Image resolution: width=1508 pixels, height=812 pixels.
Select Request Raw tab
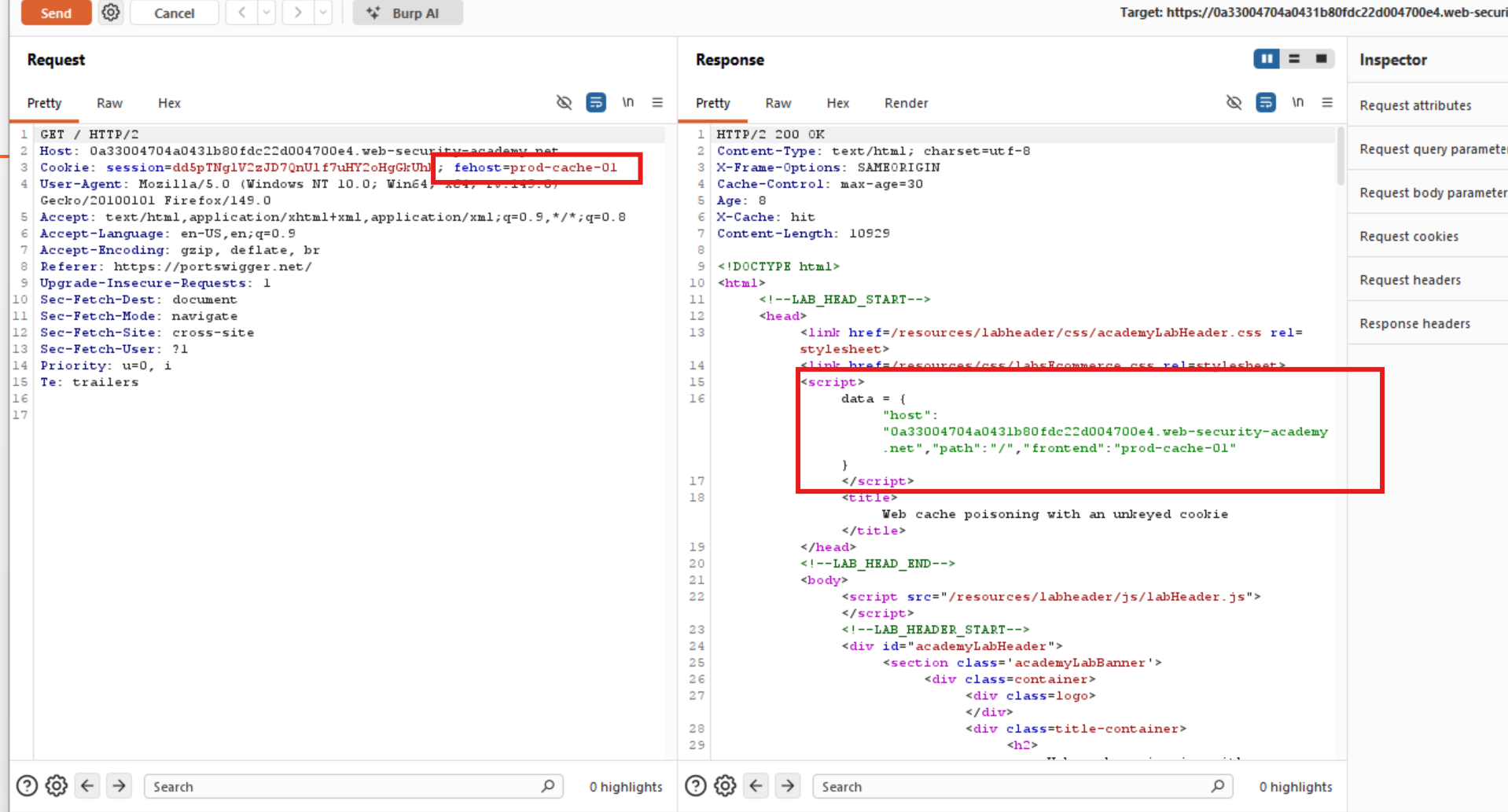[109, 103]
